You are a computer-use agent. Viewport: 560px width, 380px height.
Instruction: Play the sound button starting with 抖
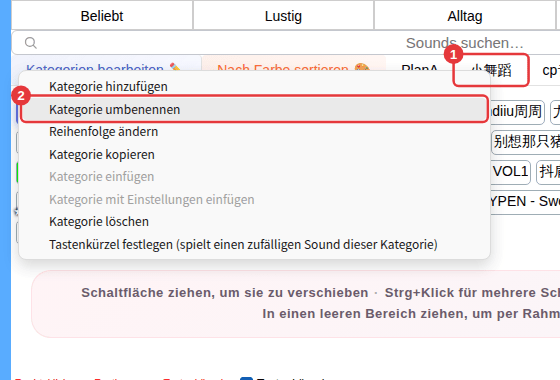[548, 172]
